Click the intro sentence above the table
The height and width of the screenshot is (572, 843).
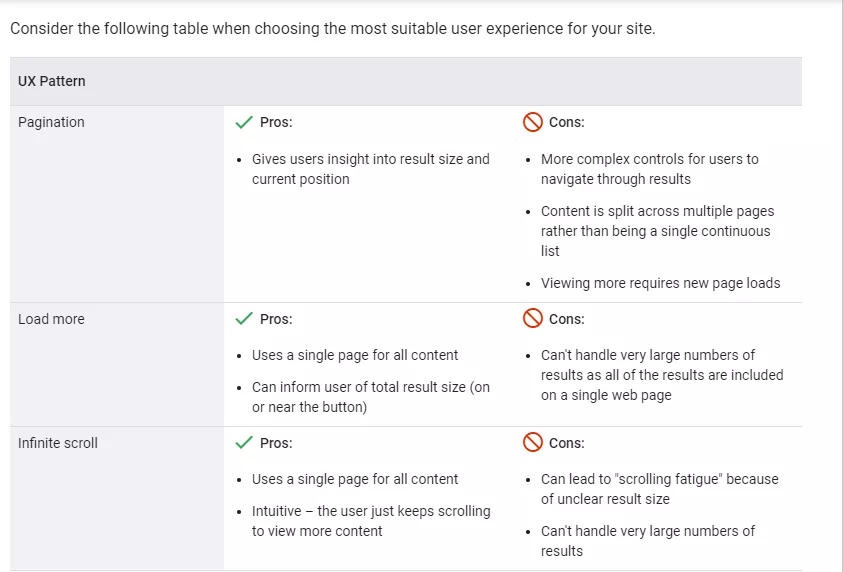(x=333, y=28)
